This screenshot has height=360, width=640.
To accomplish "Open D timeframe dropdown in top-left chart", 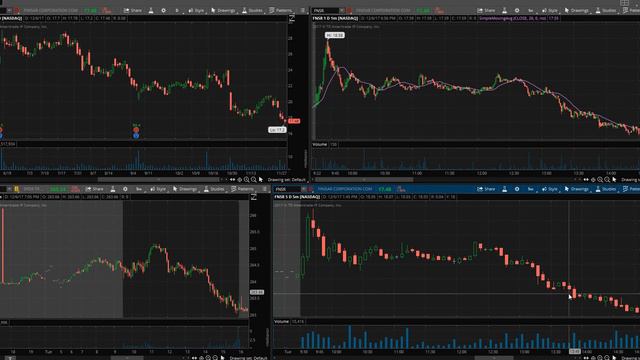I will 177,10.
